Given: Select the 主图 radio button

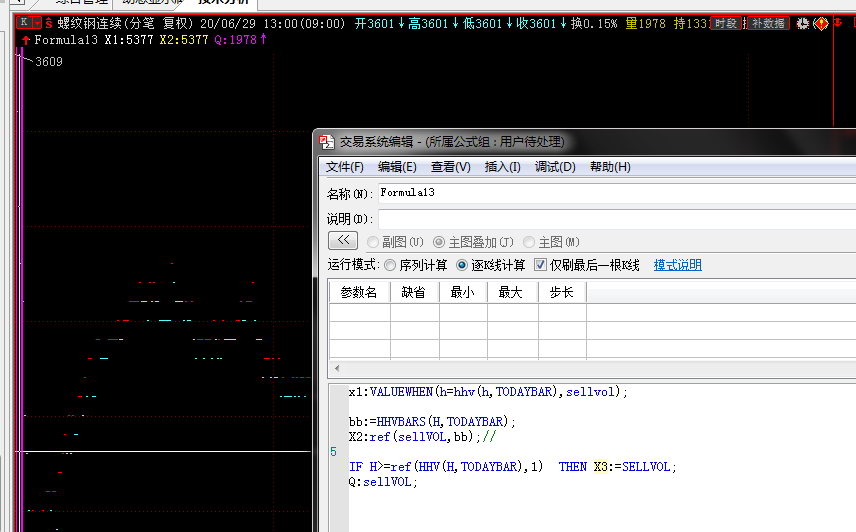Looking at the screenshot, I should pyautogui.click(x=529, y=242).
